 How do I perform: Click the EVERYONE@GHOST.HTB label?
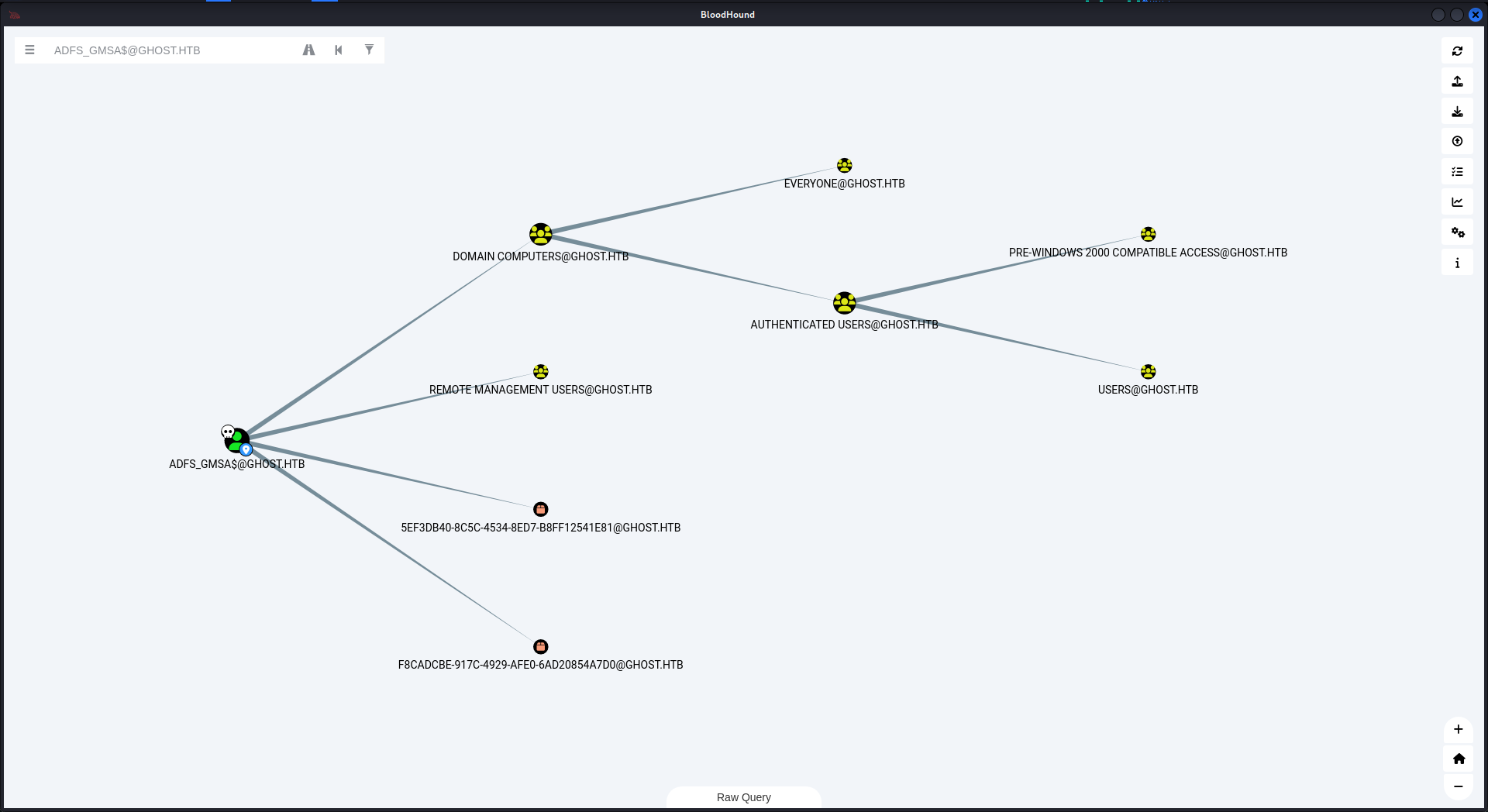[845, 184]
